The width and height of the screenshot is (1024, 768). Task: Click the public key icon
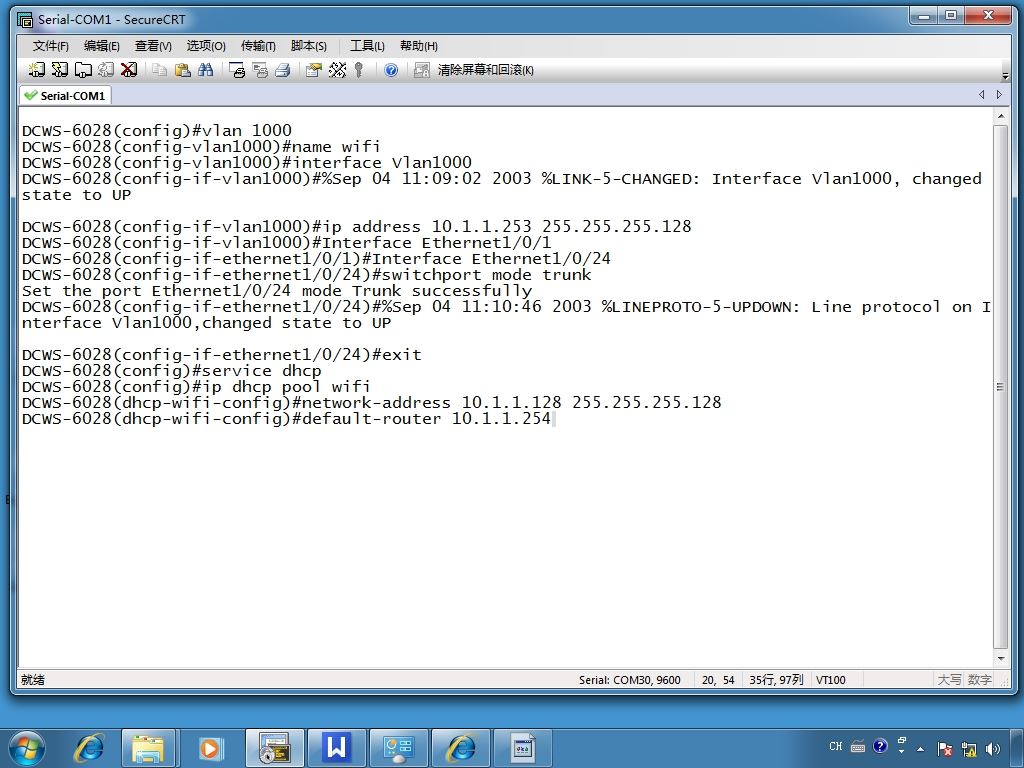(359, 70)
